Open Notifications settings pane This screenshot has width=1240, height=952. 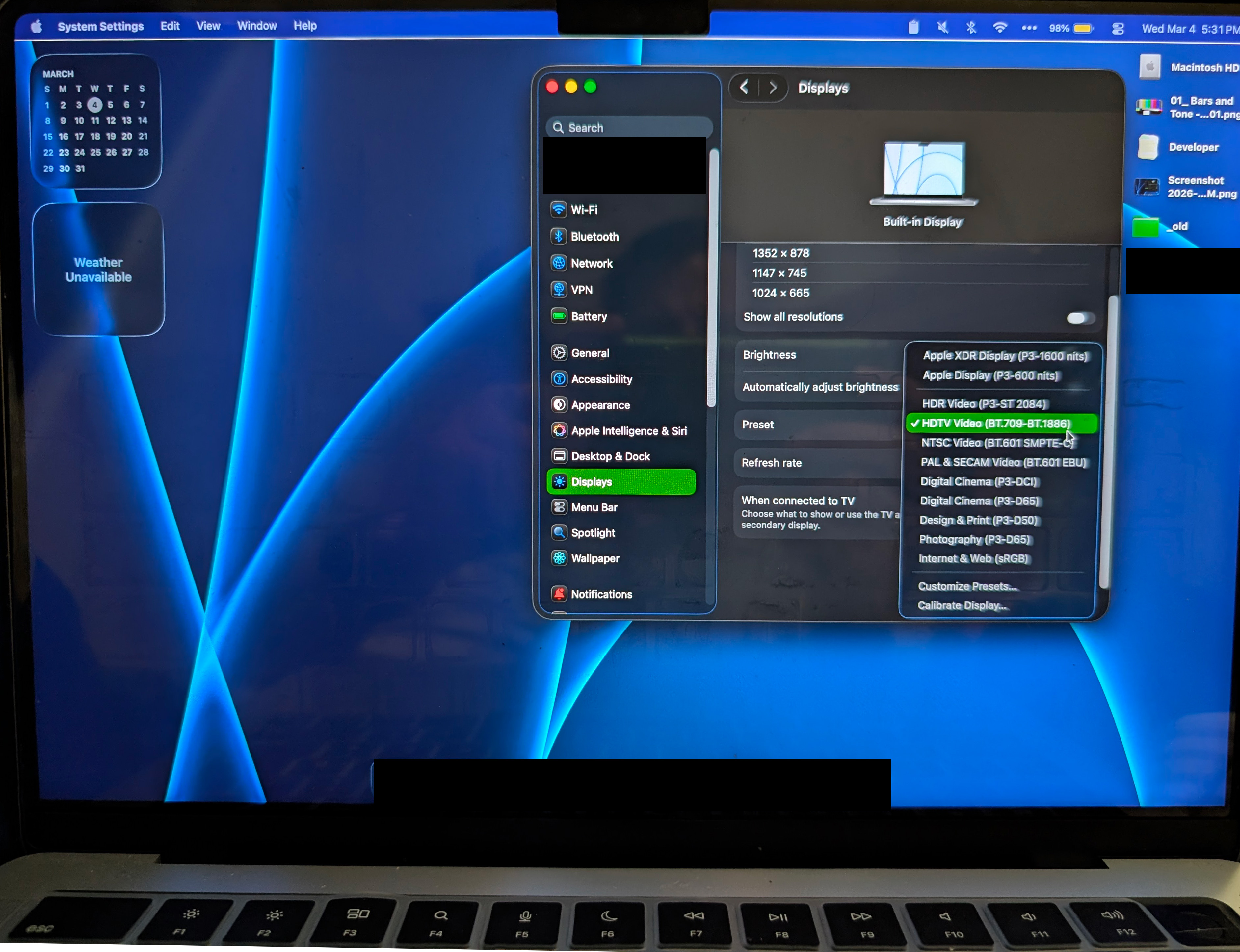pos(601,594)
